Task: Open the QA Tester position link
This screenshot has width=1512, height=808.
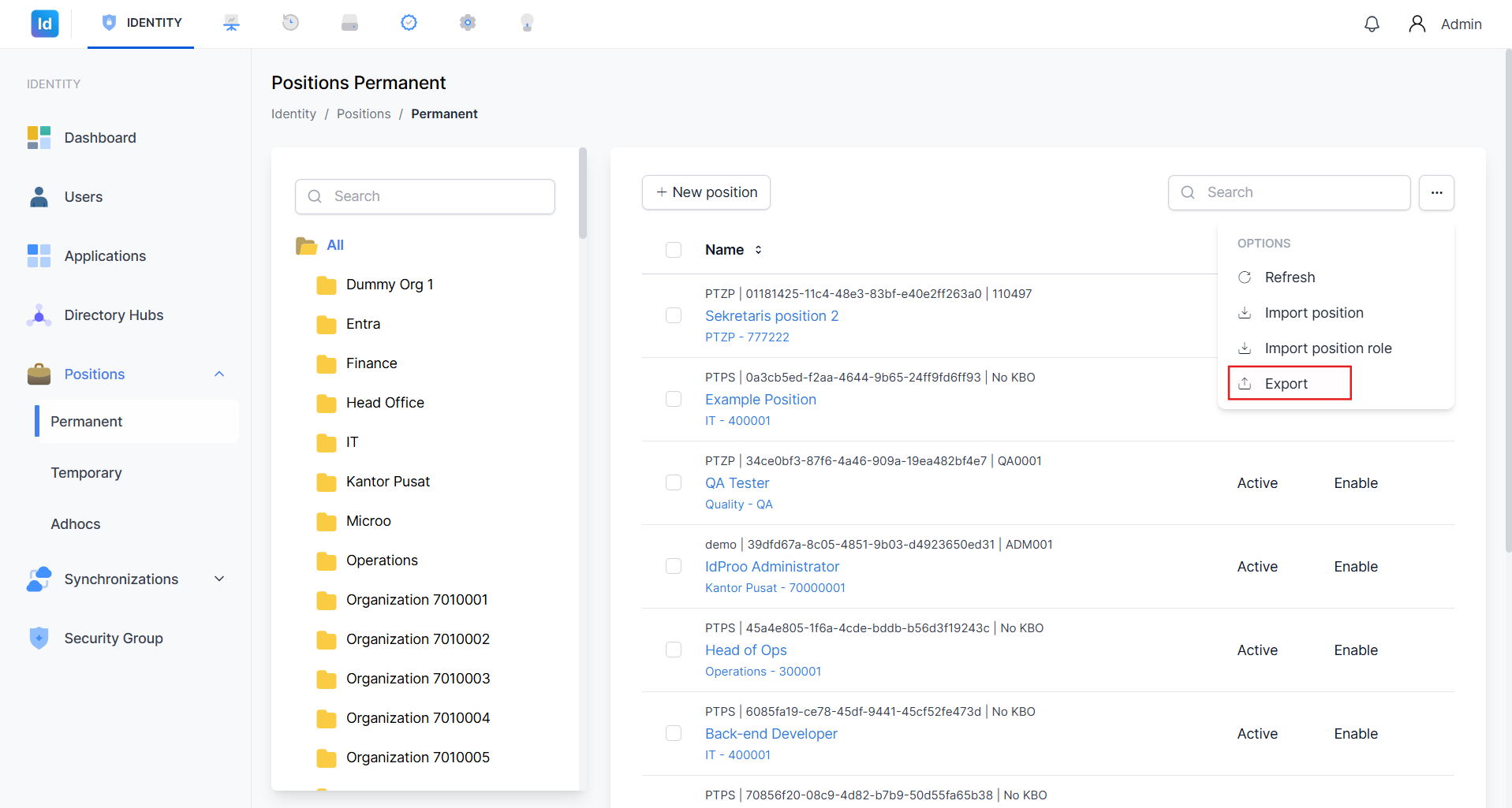Action: (737, 483)
